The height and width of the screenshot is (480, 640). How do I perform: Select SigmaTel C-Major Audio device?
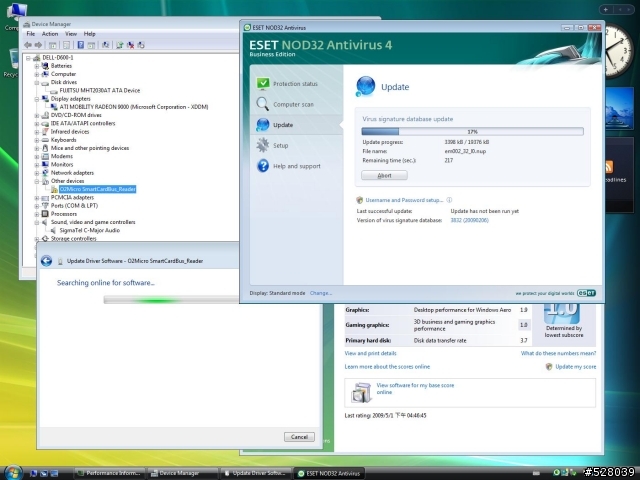click(x=89, y=230)
